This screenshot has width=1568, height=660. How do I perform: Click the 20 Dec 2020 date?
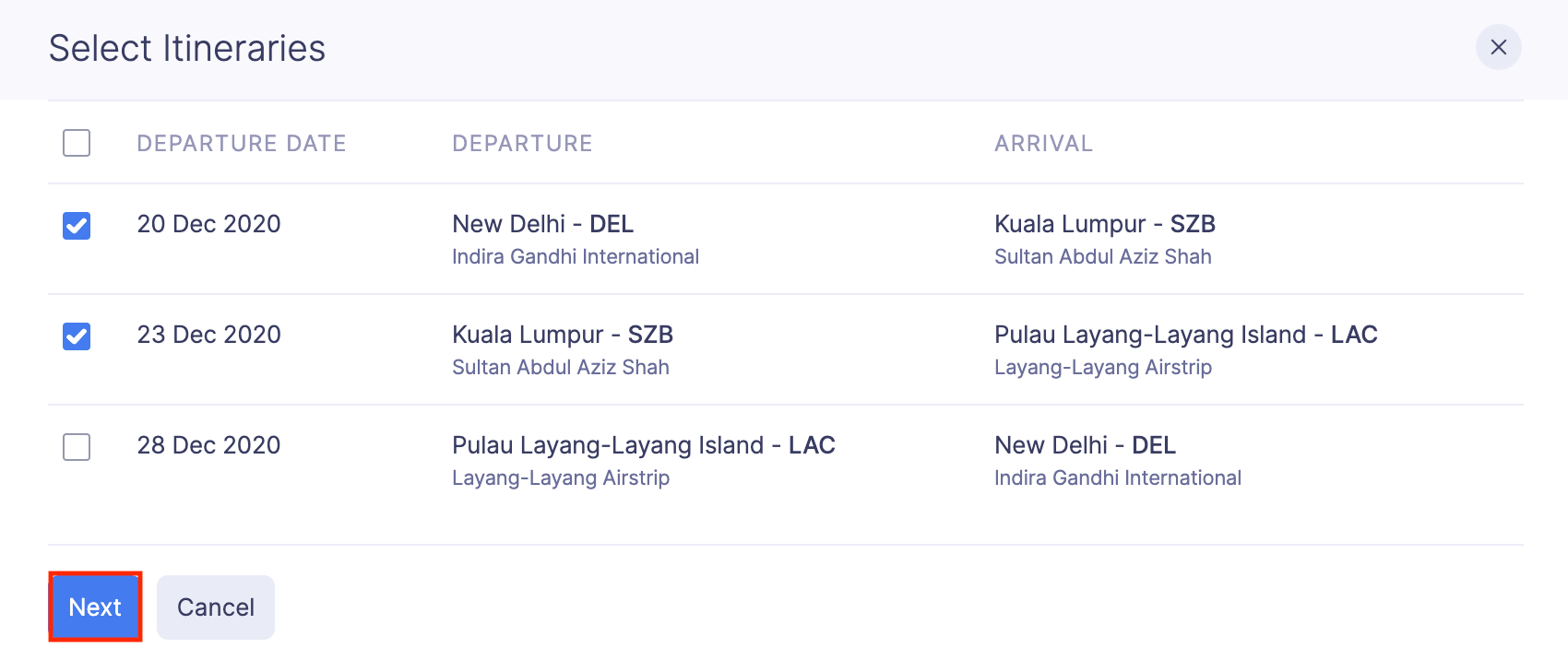208,224
